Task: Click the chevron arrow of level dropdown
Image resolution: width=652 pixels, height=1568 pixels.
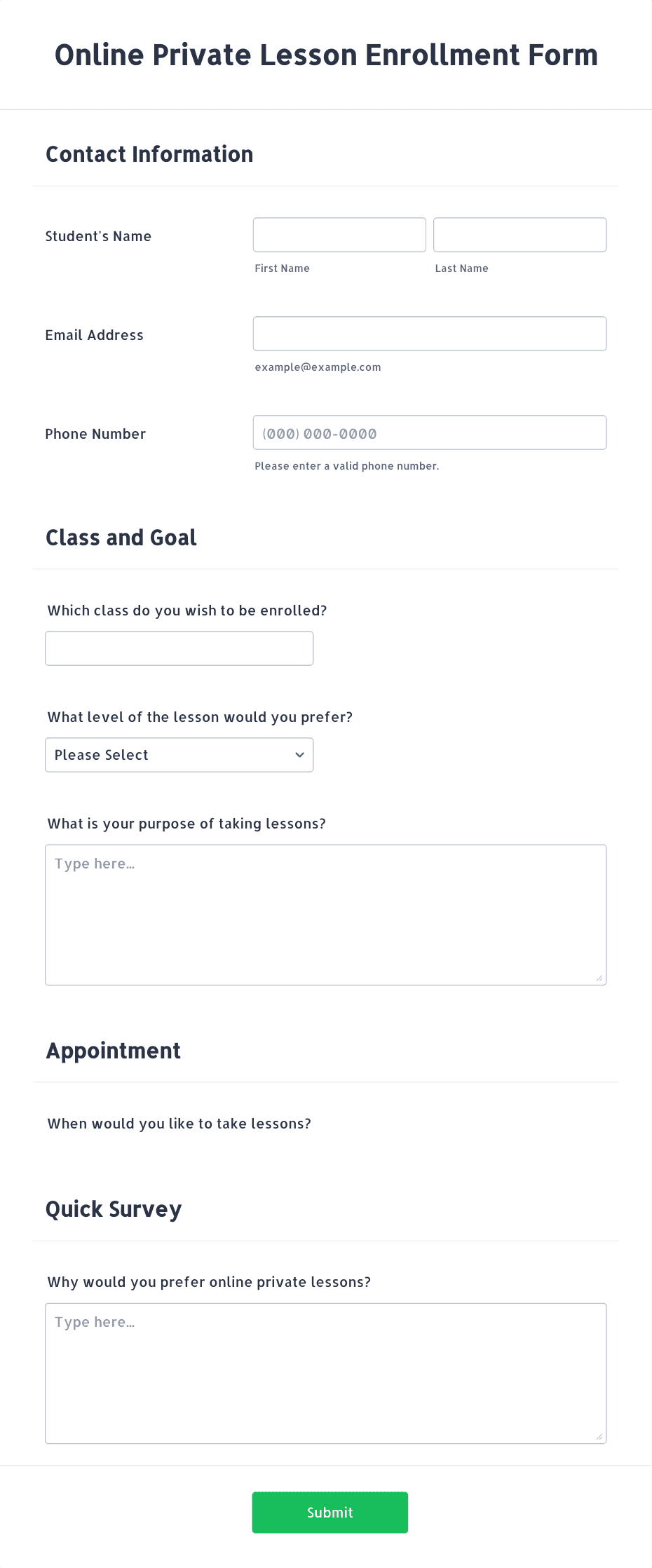Action: click(x=299, y=755)
